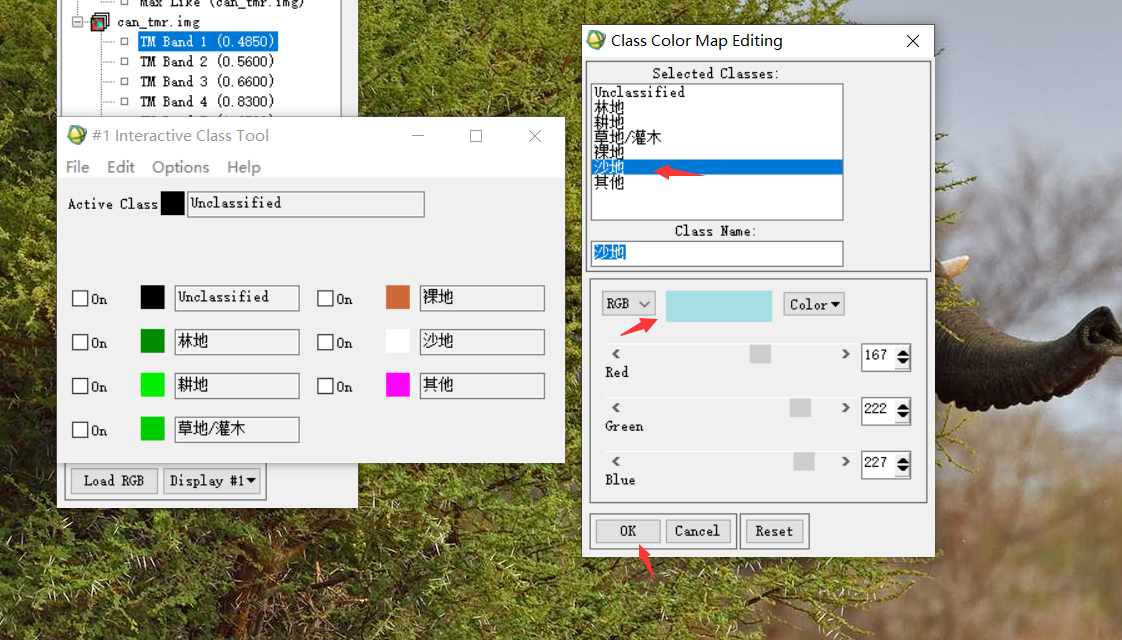Screen dimensions: 1122x640
Task: Click the Interactive Class Tool titlebar icon
Action: [x=77, y=135]
